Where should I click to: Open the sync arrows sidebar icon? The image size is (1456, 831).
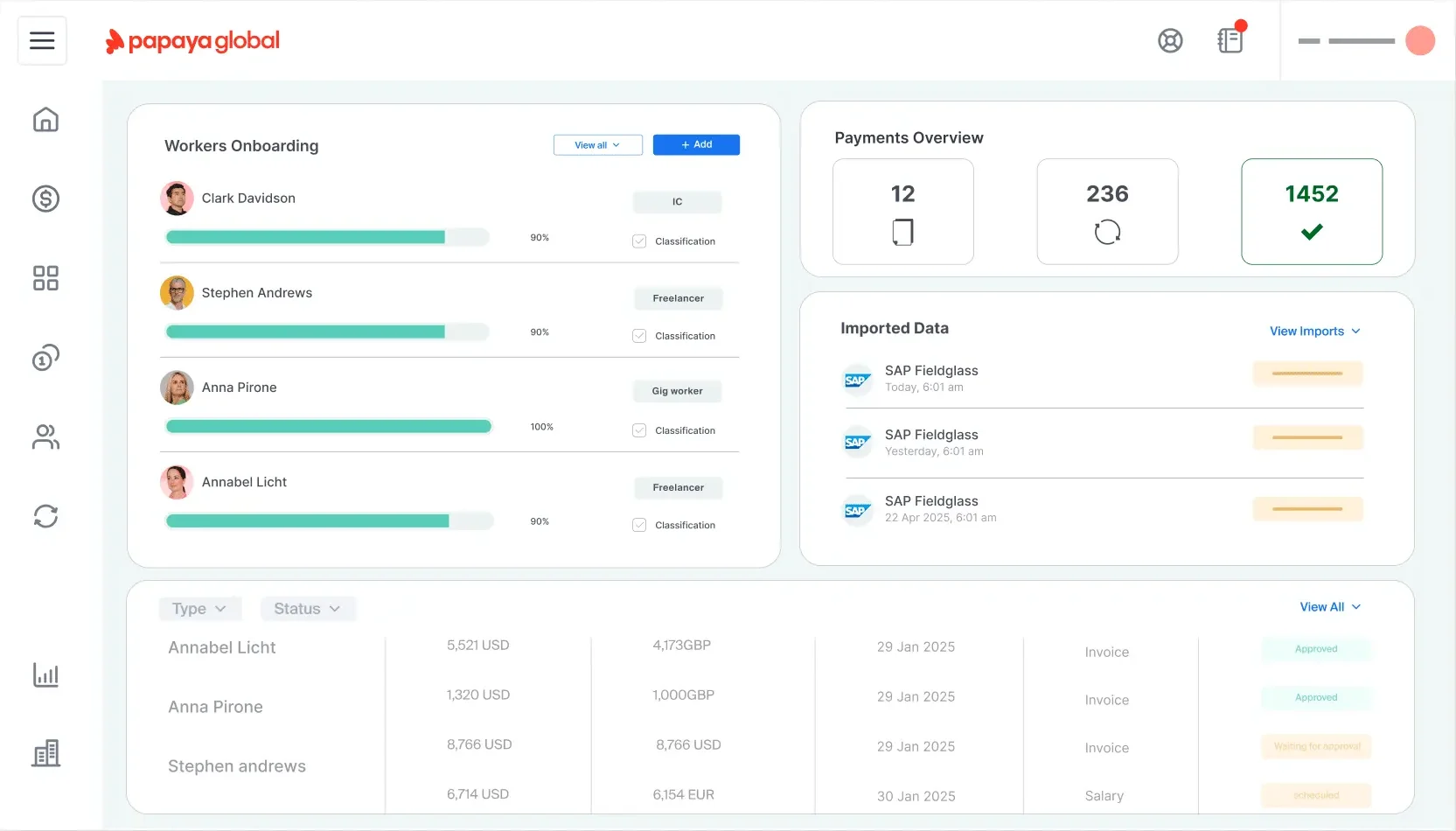pyautogui.click(x=45, y=516)
